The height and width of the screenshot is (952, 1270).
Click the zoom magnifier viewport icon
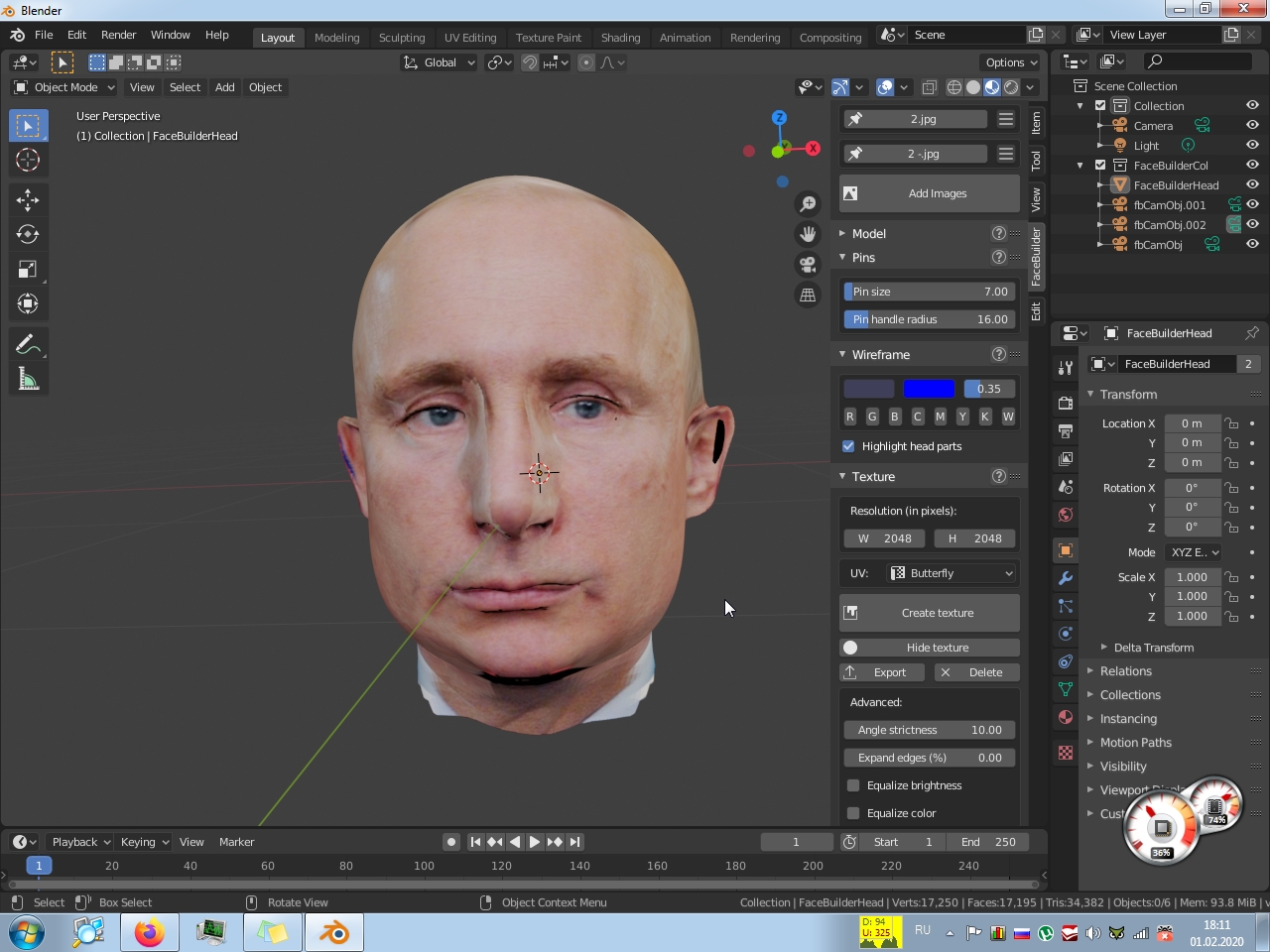coord(808,203)
